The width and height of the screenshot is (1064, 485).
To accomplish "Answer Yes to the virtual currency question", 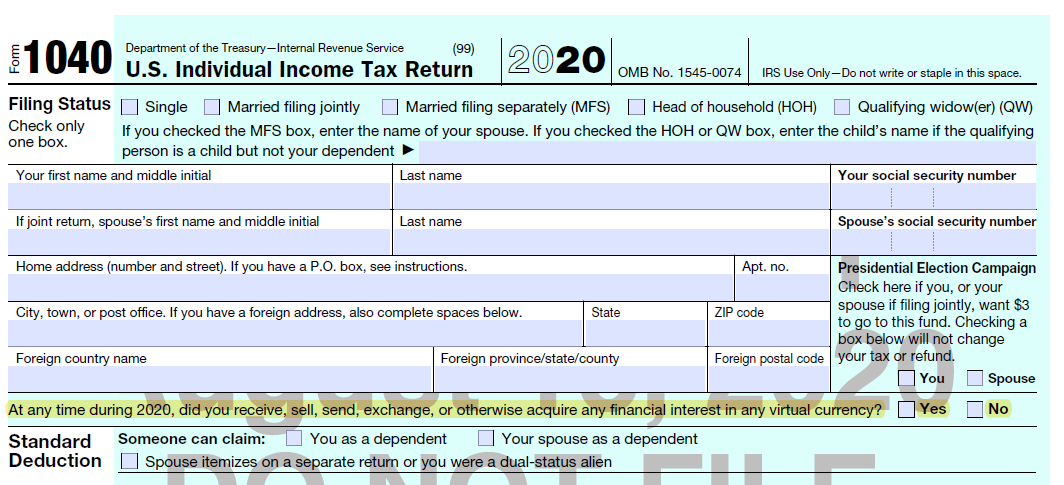I will (907, 410).
